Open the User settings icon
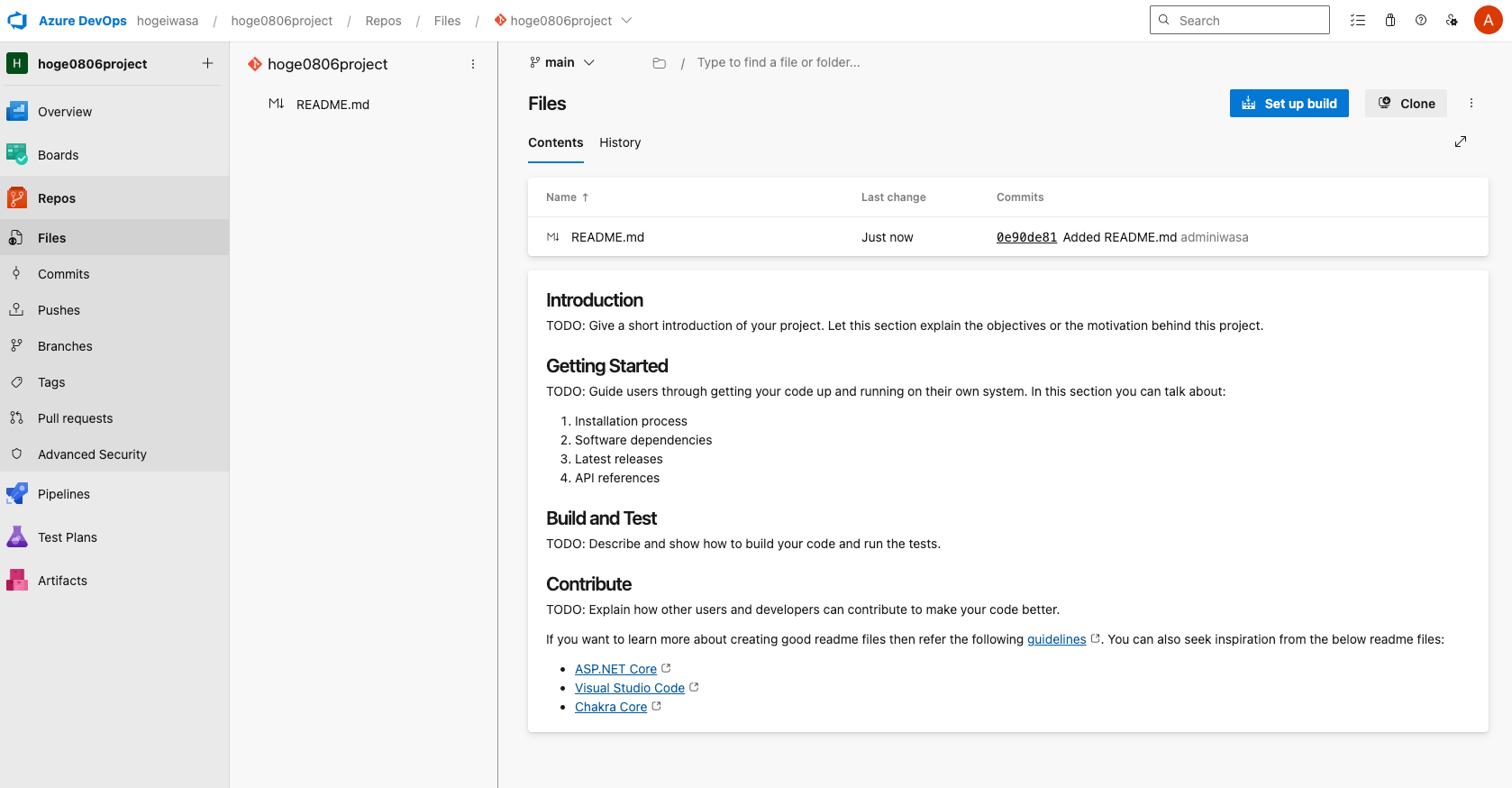The image size is (1512, 788). 1452,20
